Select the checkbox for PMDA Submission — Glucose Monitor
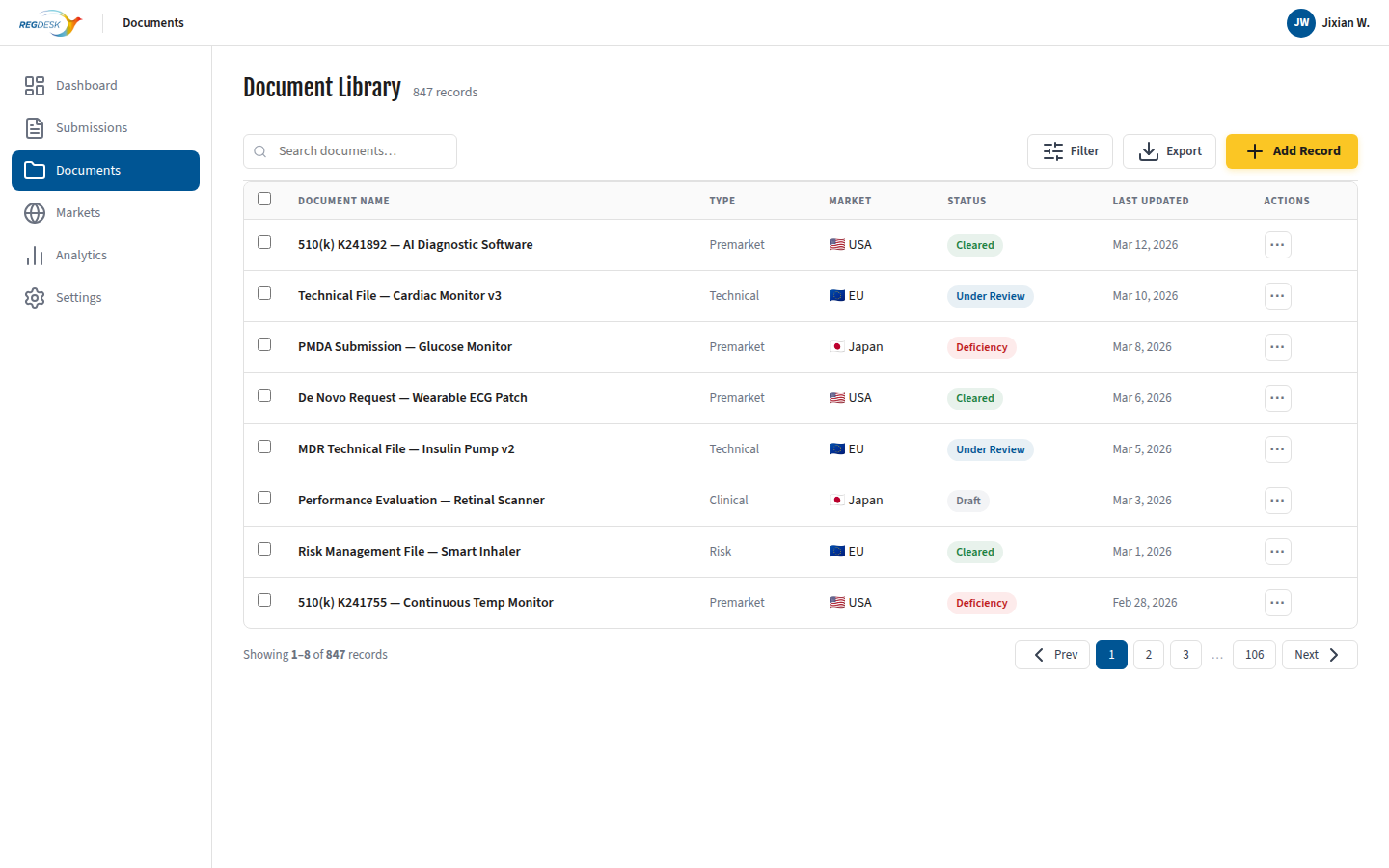The image size is (1389, 868). coord(264,344)
